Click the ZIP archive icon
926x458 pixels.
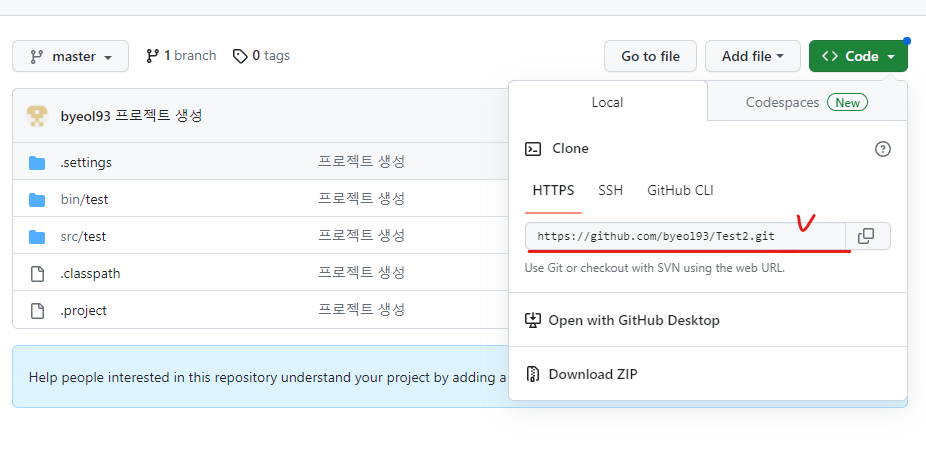point(533,374)
